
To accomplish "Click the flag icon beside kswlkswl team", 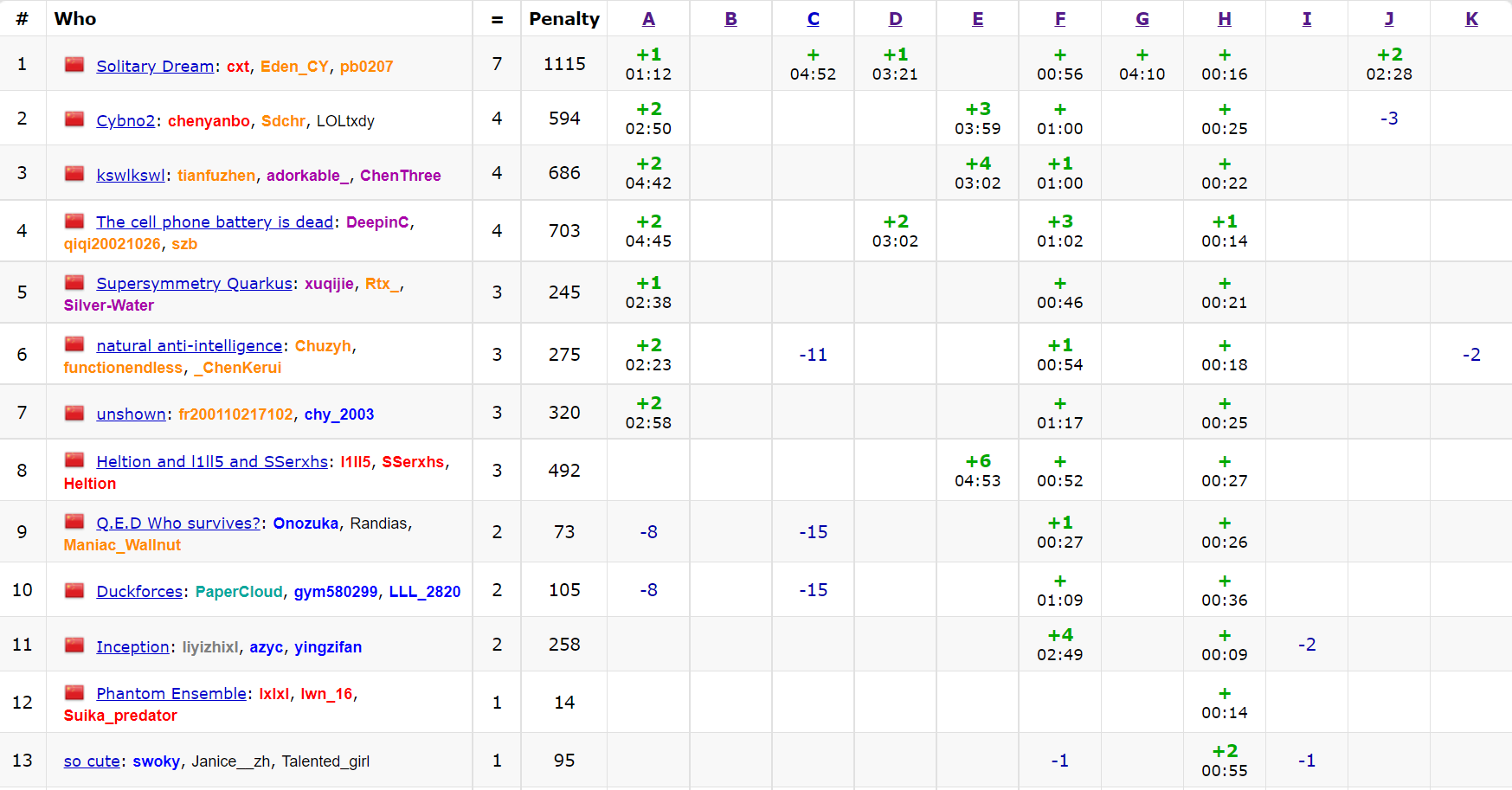I will [74, 174].
